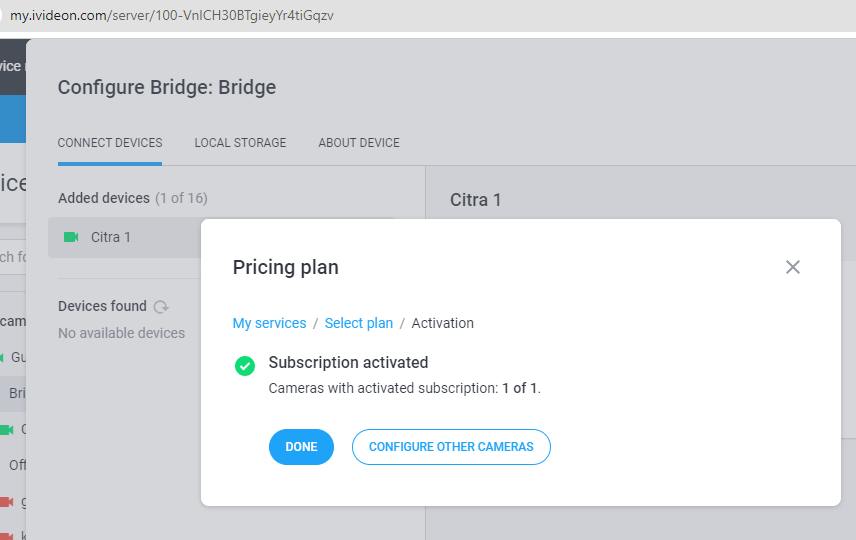Close the Pricing plan dialog
This screenshot has height=540, width=856.
(793, 267)
